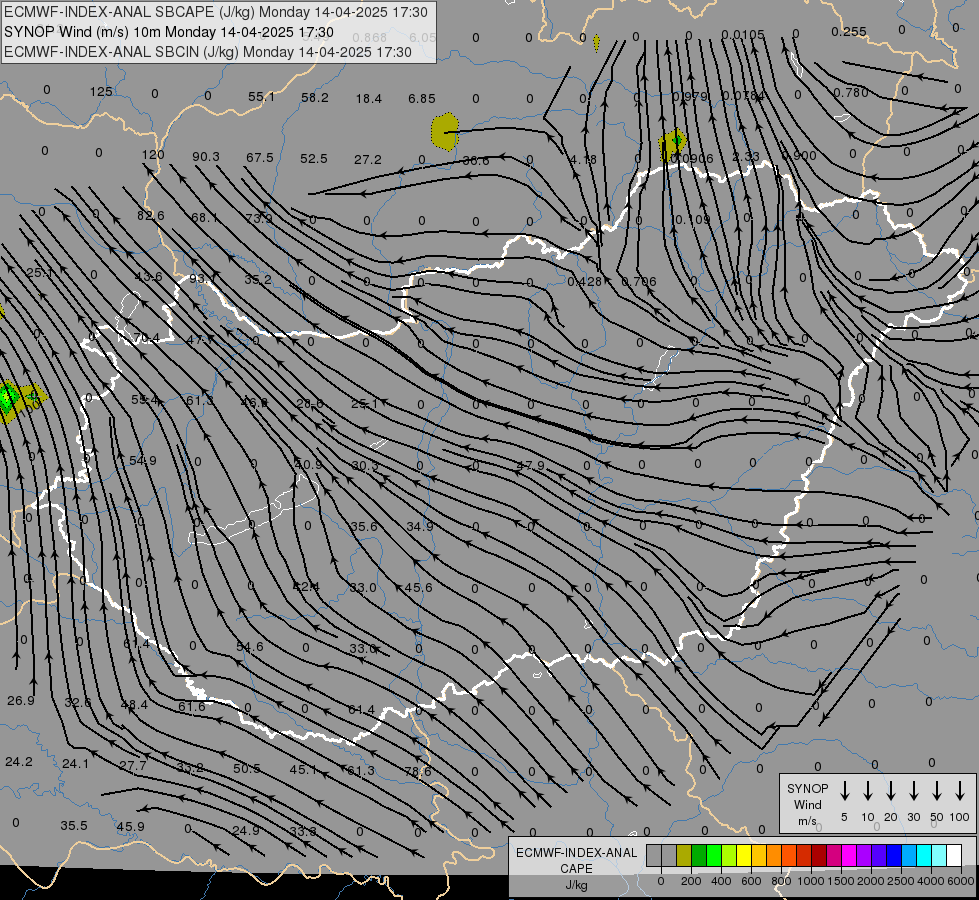Click the SBCAPE header line in the title box

click(x=215, y=12)
